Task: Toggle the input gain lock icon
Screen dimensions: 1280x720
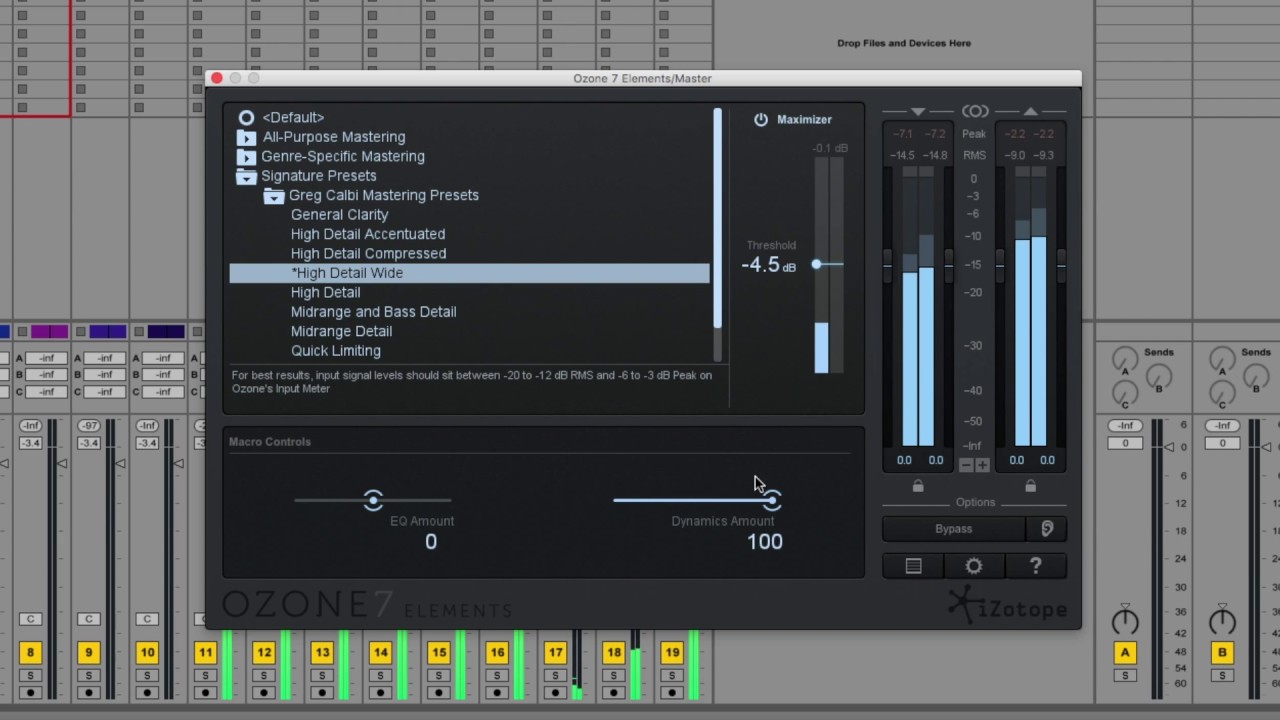Action: 918,486
